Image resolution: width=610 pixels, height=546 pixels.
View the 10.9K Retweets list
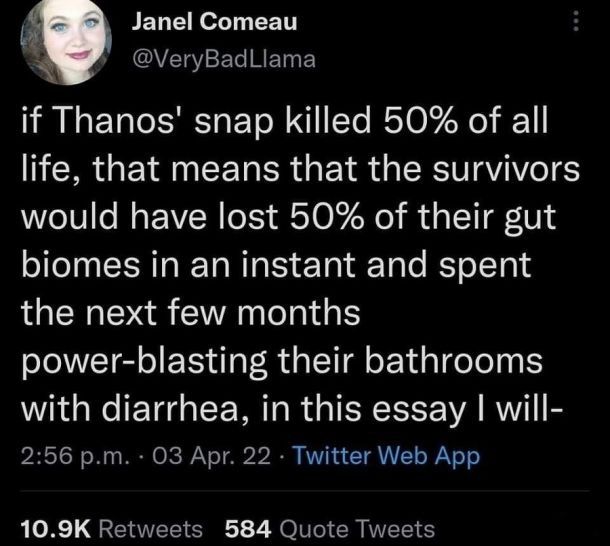click(x=111, y=529)
